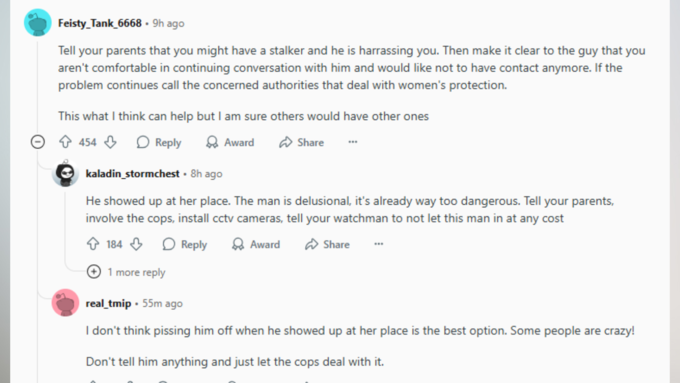Image resolution: width=680 pixels, height=383 pixels.
Task: Open more options on the 454-vote comment
Action: point(353,142)
